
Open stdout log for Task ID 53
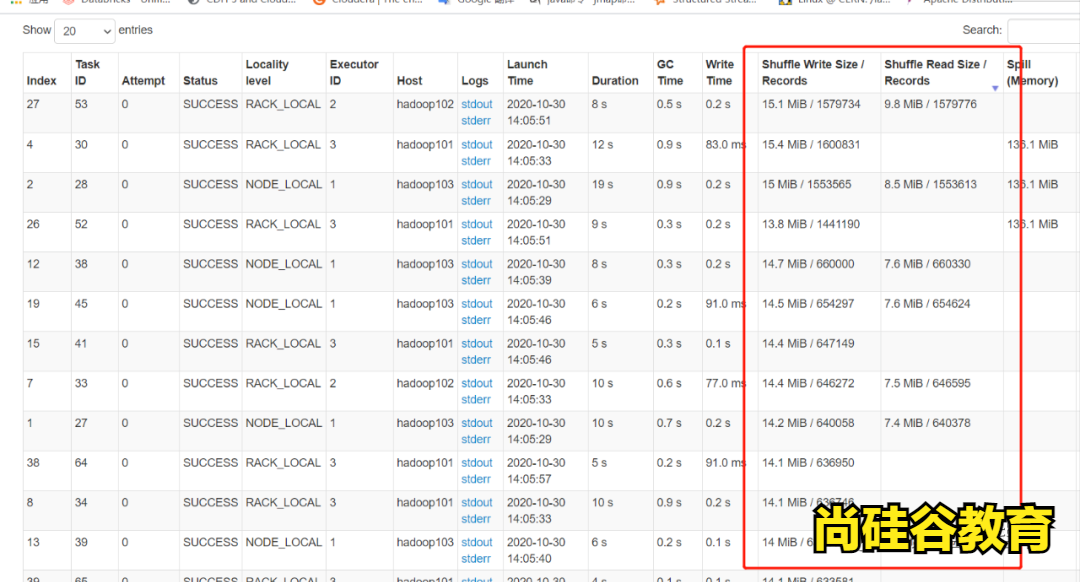477,105
